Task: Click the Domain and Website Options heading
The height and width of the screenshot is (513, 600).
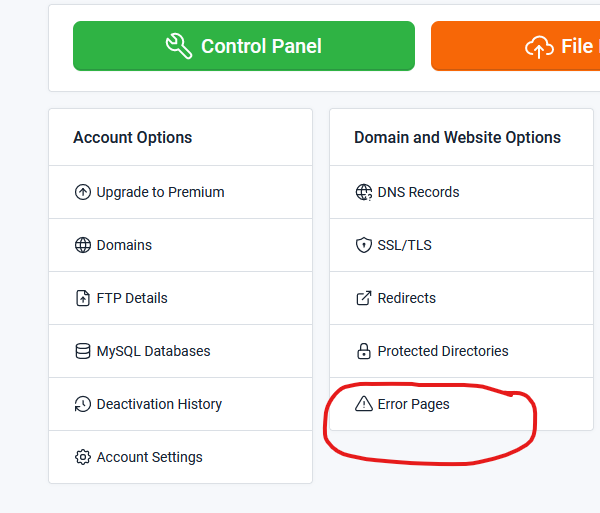Action: click(457, 137)
